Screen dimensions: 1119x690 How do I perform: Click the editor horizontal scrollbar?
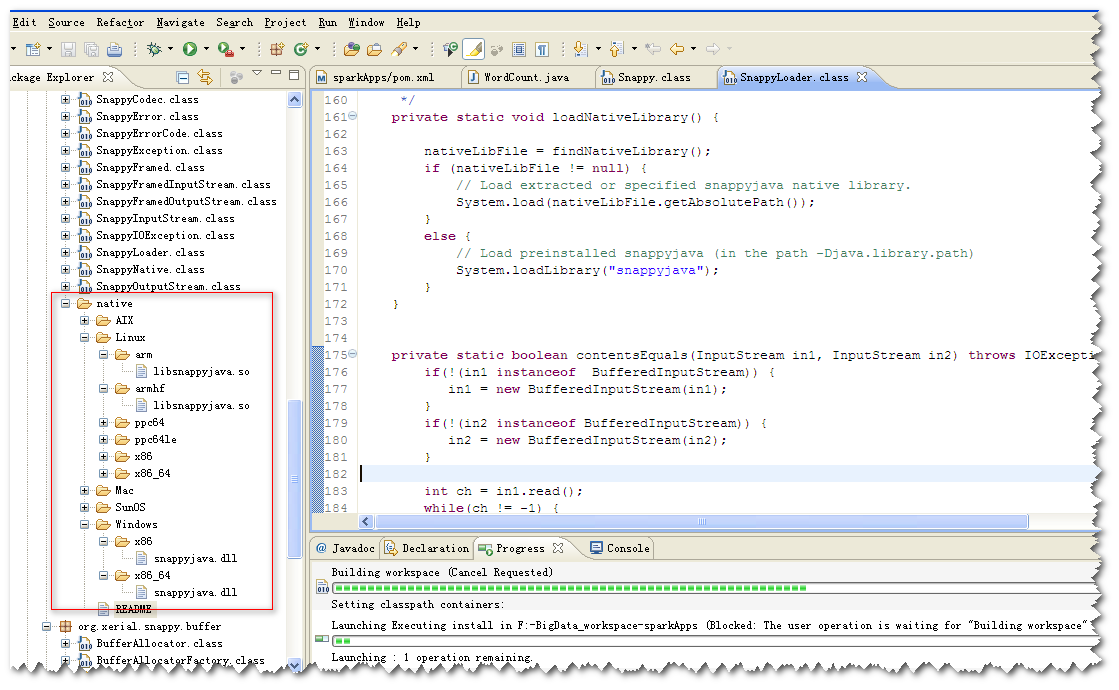pyautogui.click(x=700, y=521)
